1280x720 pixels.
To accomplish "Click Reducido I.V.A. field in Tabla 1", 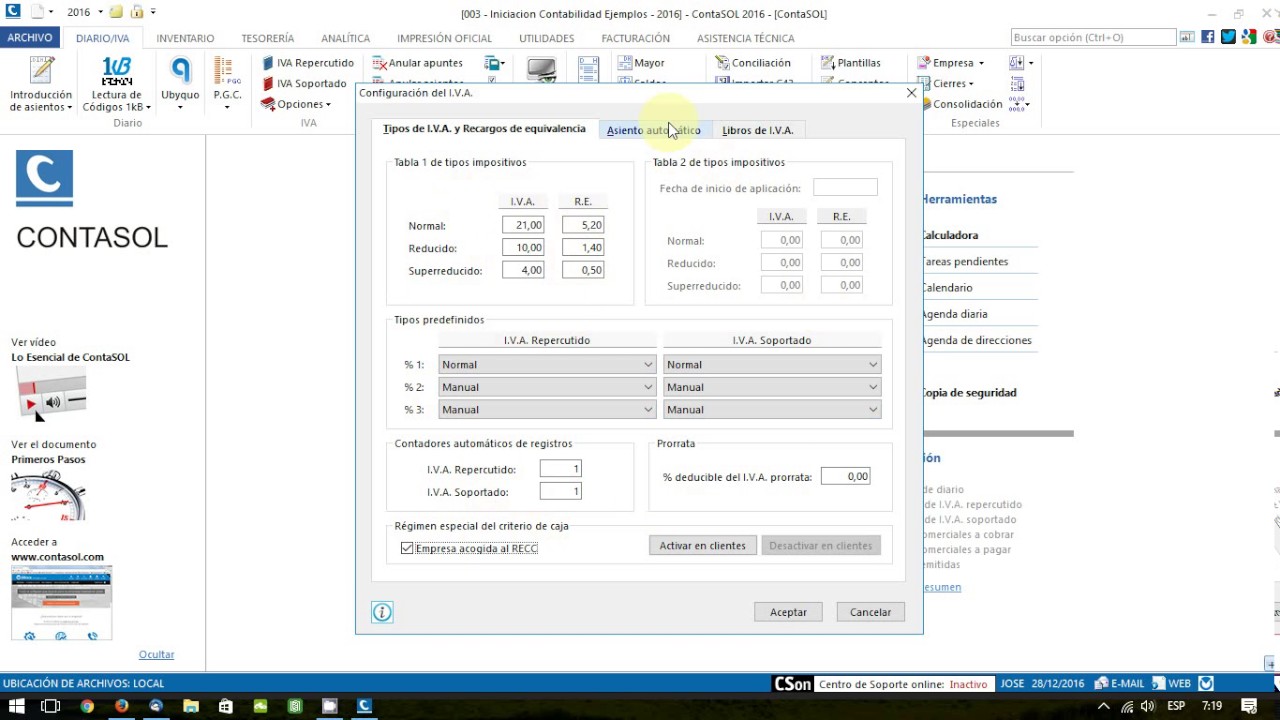I will click(523, 248).
